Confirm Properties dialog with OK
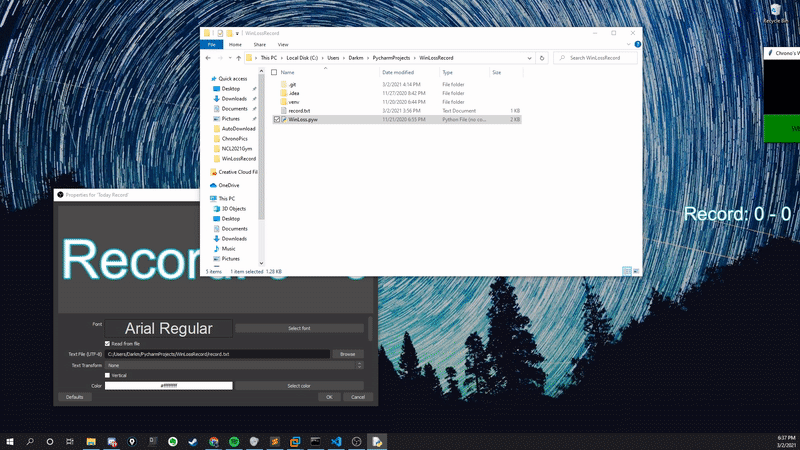 [x=329, y=397]
